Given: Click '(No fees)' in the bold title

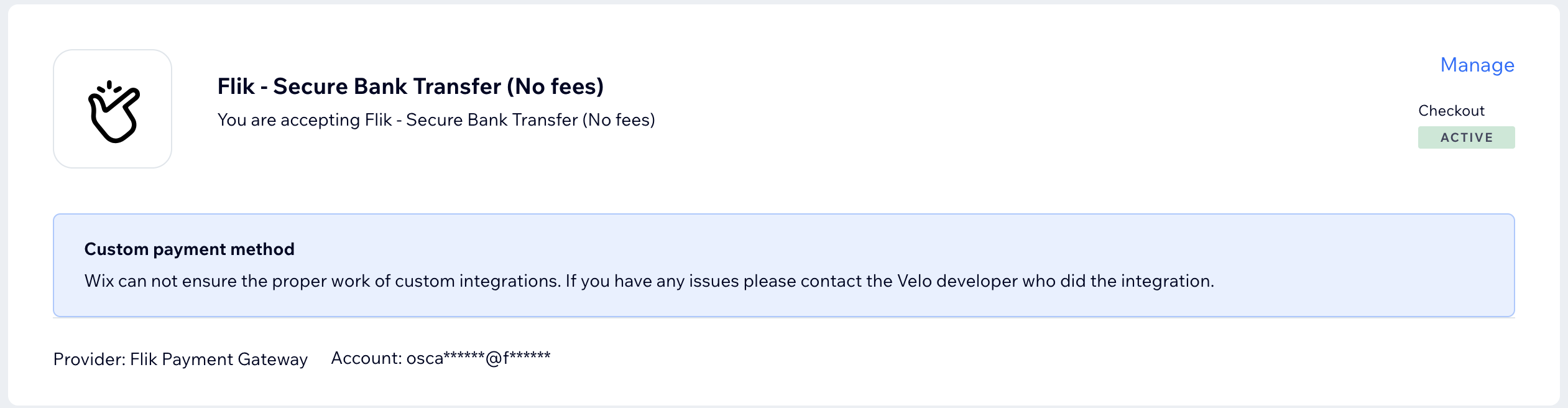Looking at the screenshot, I should coord(555,86).
